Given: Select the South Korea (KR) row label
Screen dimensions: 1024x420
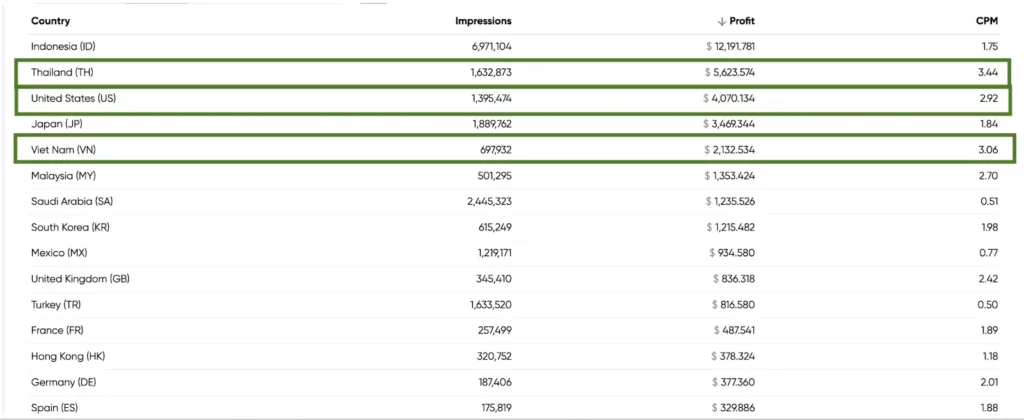Looking at the screenshot, I should (x=70, y=227).
